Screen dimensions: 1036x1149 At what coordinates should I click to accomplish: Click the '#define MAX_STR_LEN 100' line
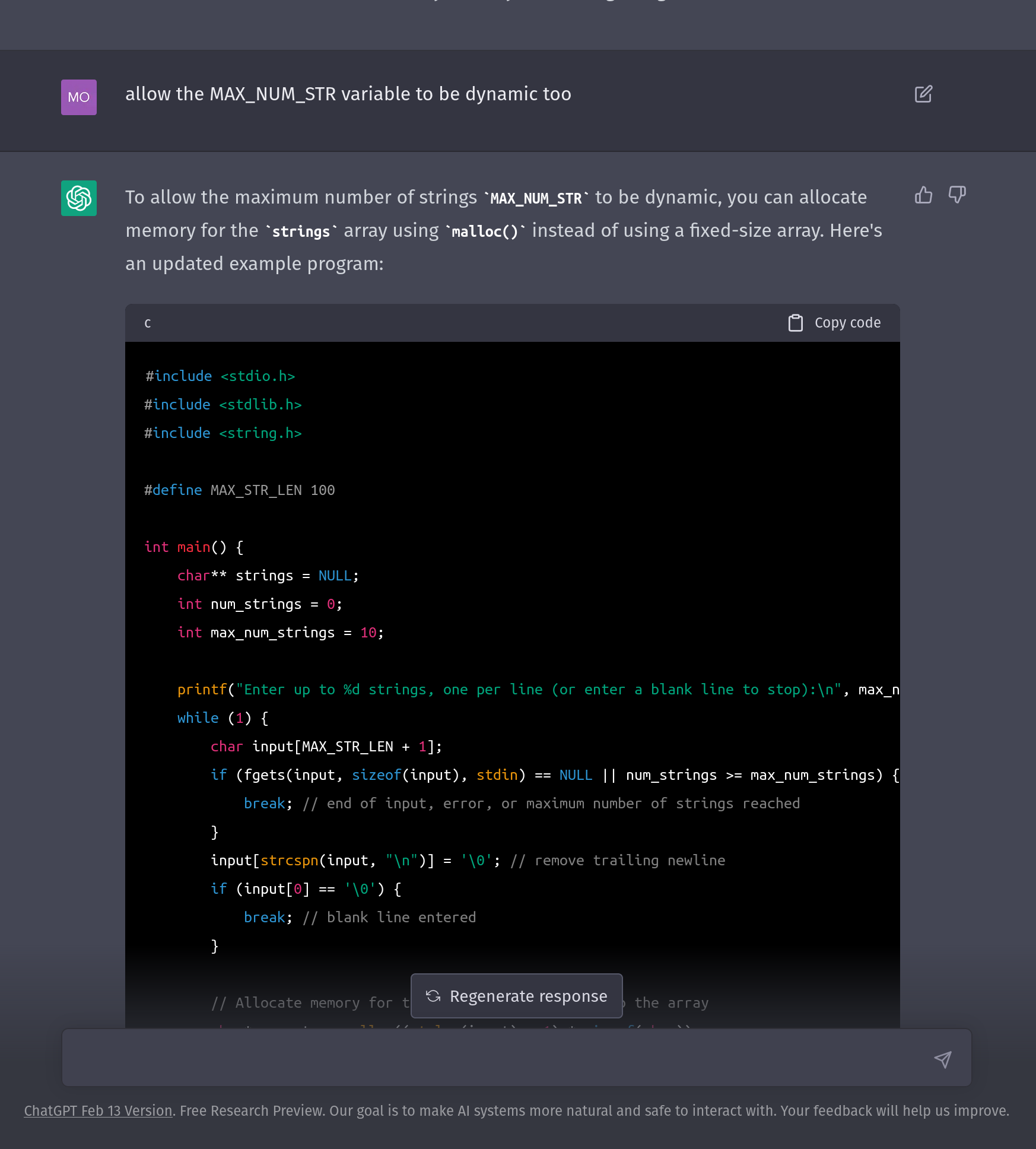pos(240,490)
